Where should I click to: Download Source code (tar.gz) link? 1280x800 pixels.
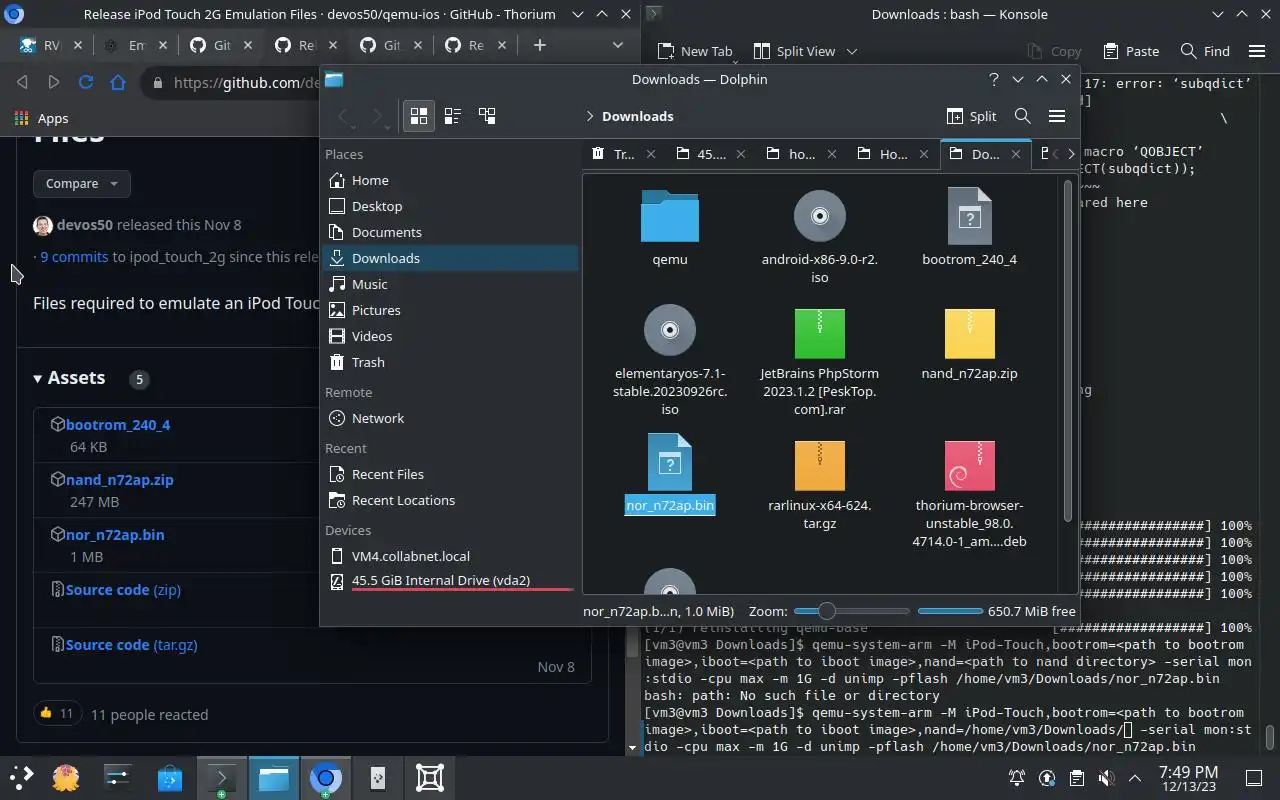[131, 644]
